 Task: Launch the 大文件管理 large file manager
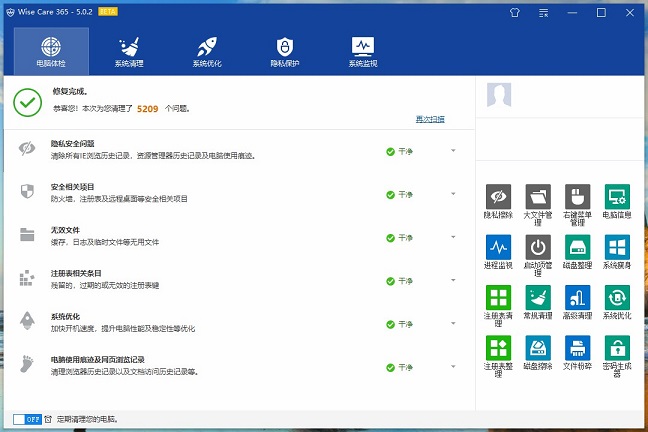tap(538, 197)
